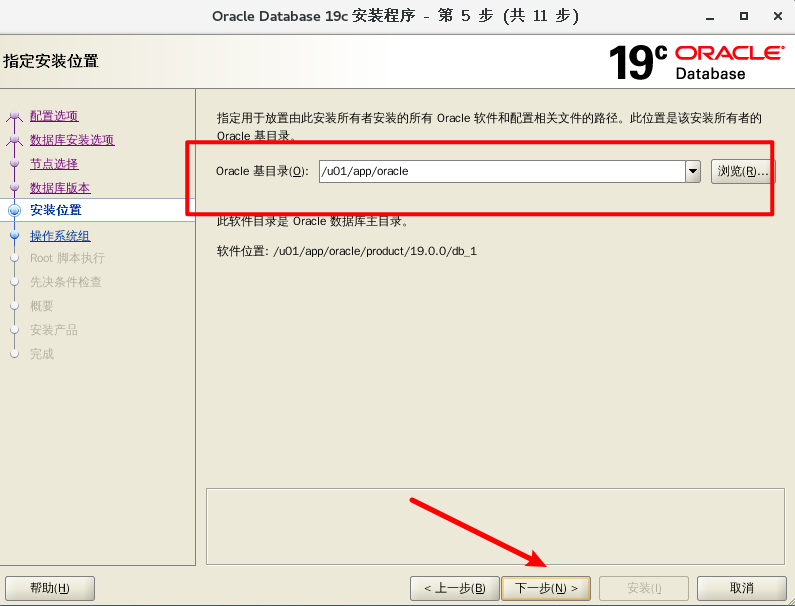
Task: Cancel installation with the 取消 button
Action: [x=741, y=588]
